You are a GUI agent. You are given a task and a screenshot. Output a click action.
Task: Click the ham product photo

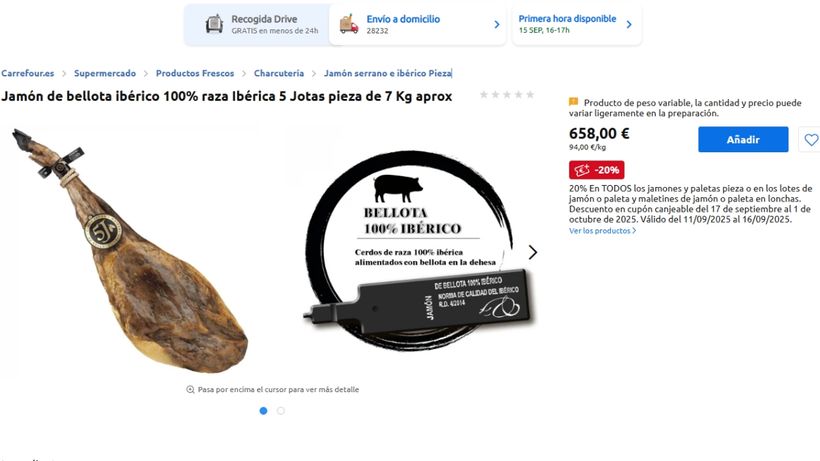coord(131,251)
